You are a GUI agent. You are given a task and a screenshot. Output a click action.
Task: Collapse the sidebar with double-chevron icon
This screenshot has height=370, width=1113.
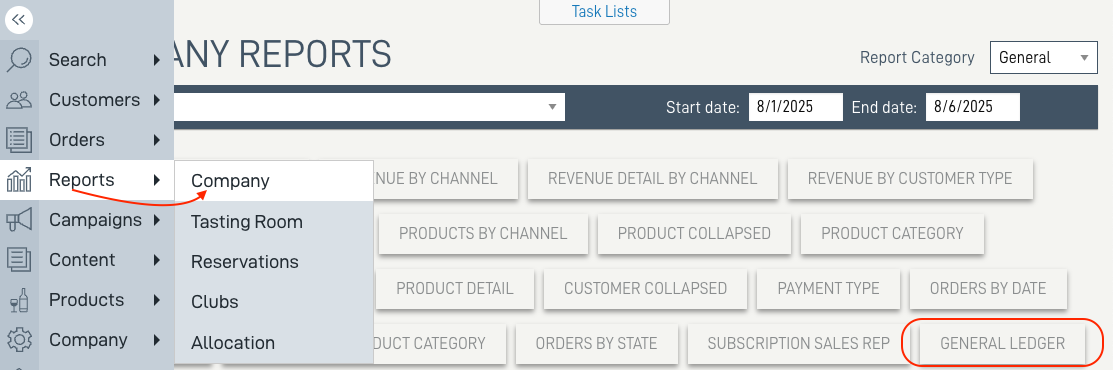[19, 20]
